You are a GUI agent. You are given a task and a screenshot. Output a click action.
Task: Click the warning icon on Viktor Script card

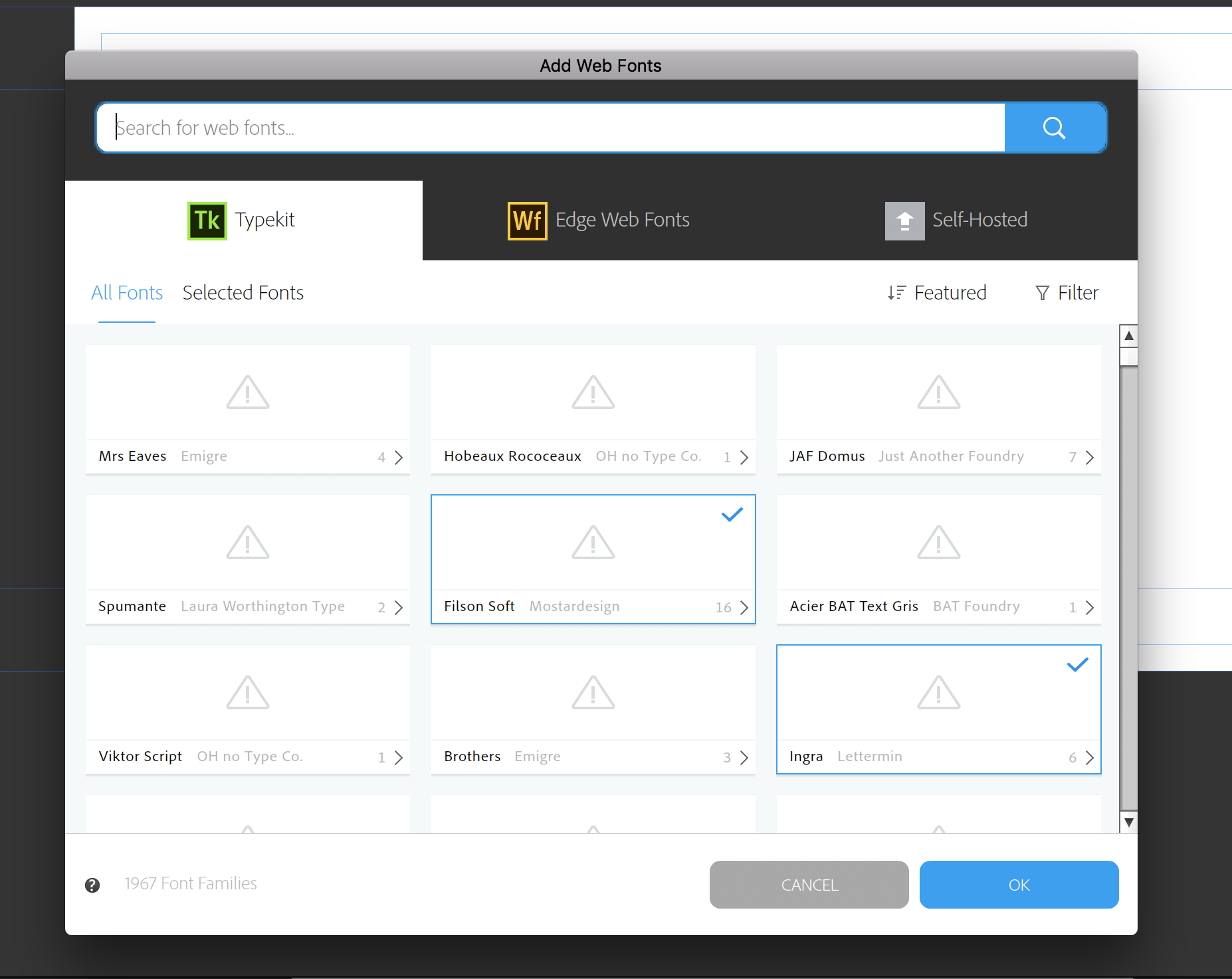248,692
